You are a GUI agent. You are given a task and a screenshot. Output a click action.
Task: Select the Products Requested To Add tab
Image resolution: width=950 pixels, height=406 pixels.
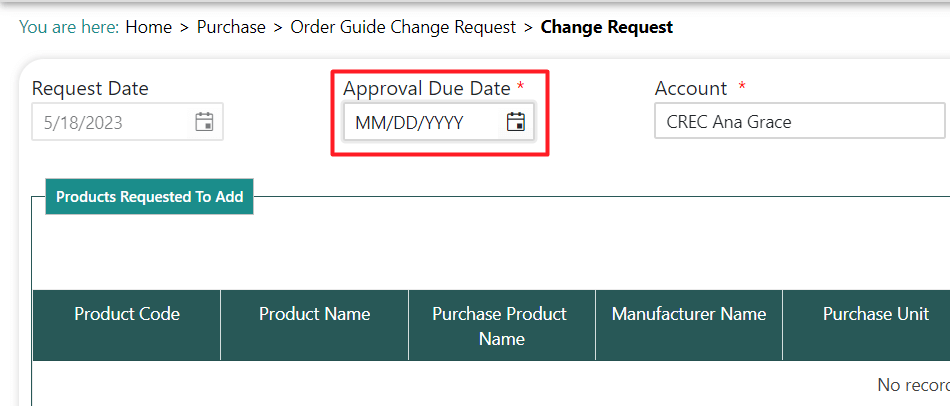point(149,197)
